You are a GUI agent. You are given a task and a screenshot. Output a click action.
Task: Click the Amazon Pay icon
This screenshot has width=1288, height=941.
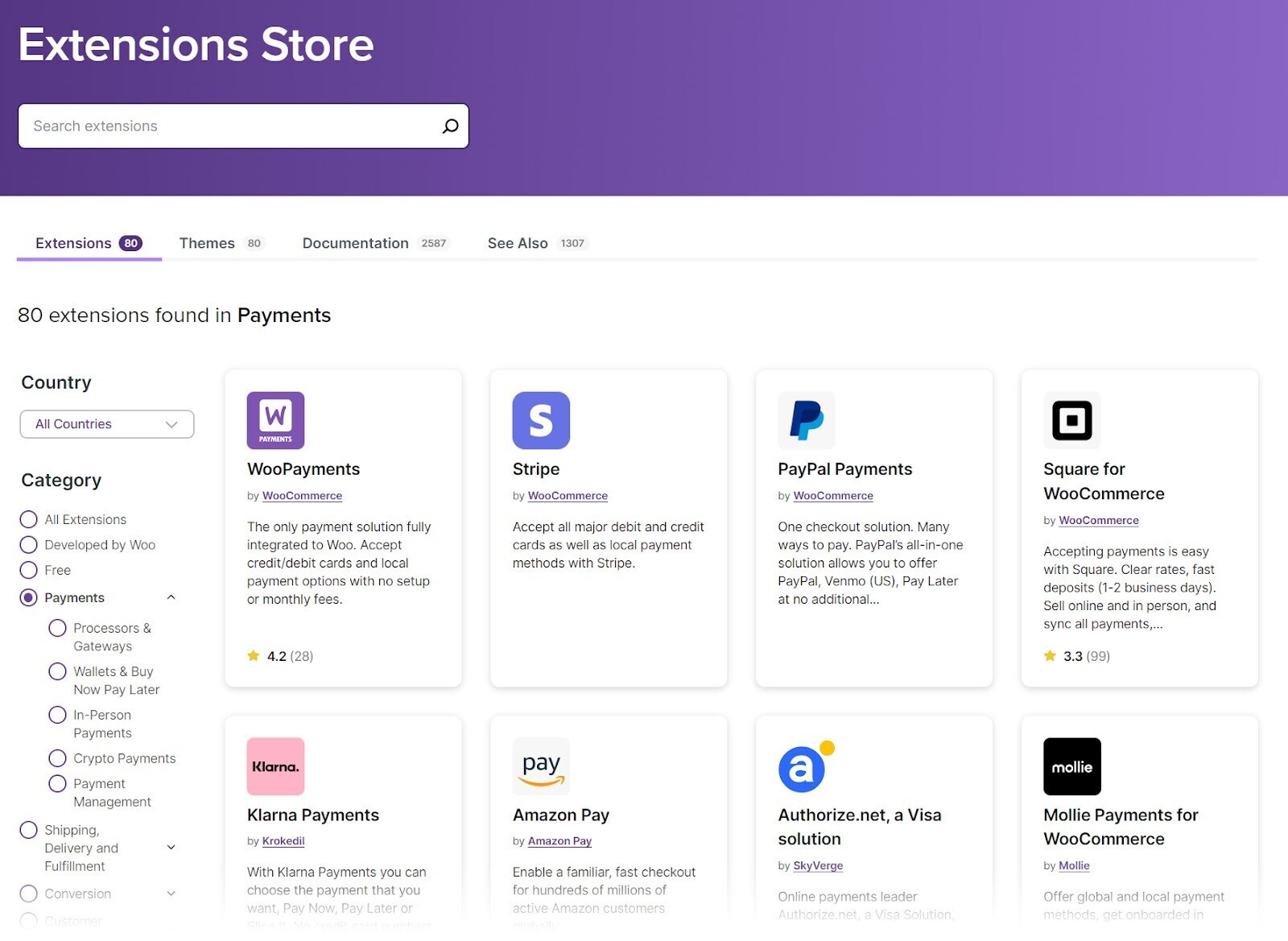[541, 766]
